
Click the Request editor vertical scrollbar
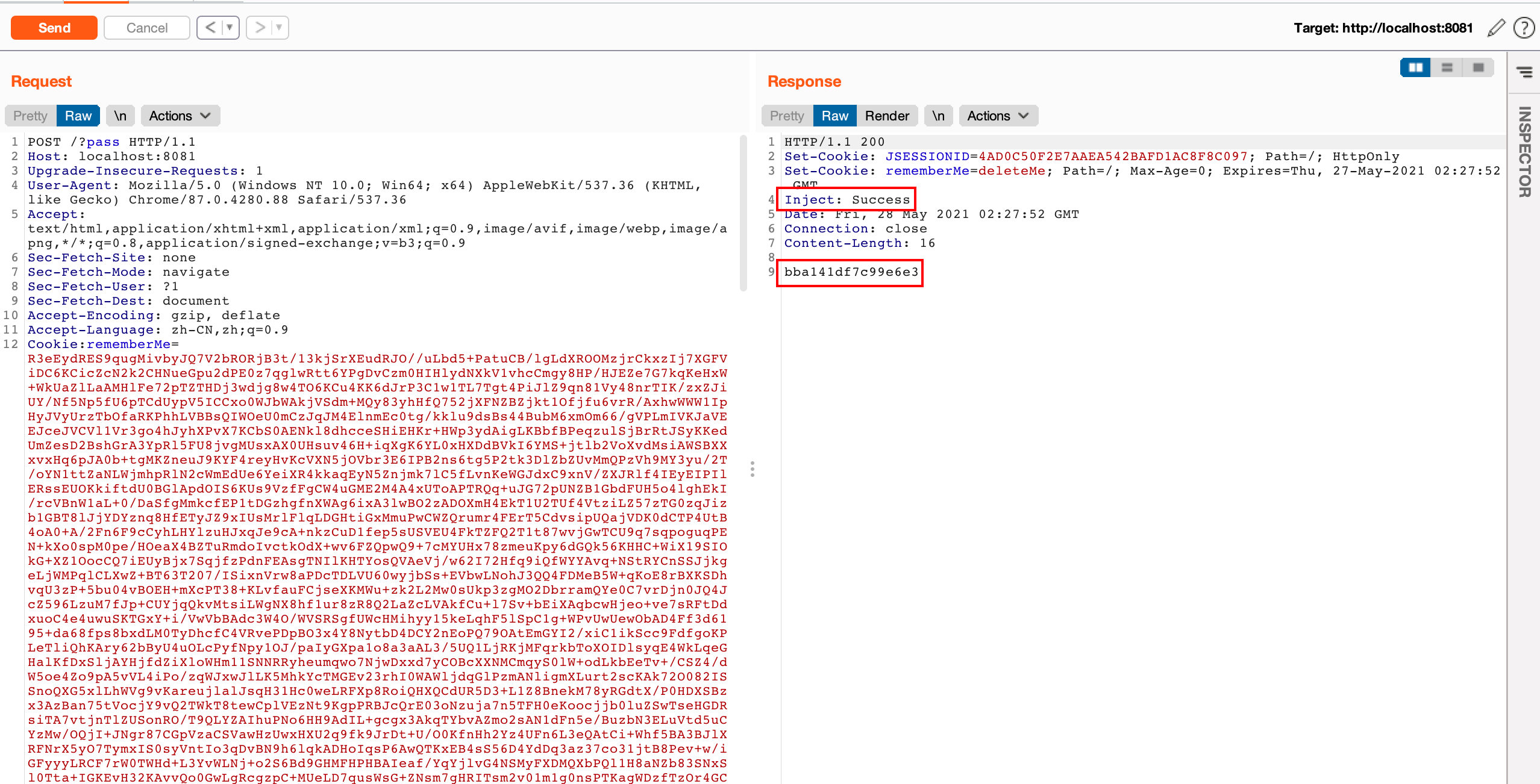tap(743, 214)
